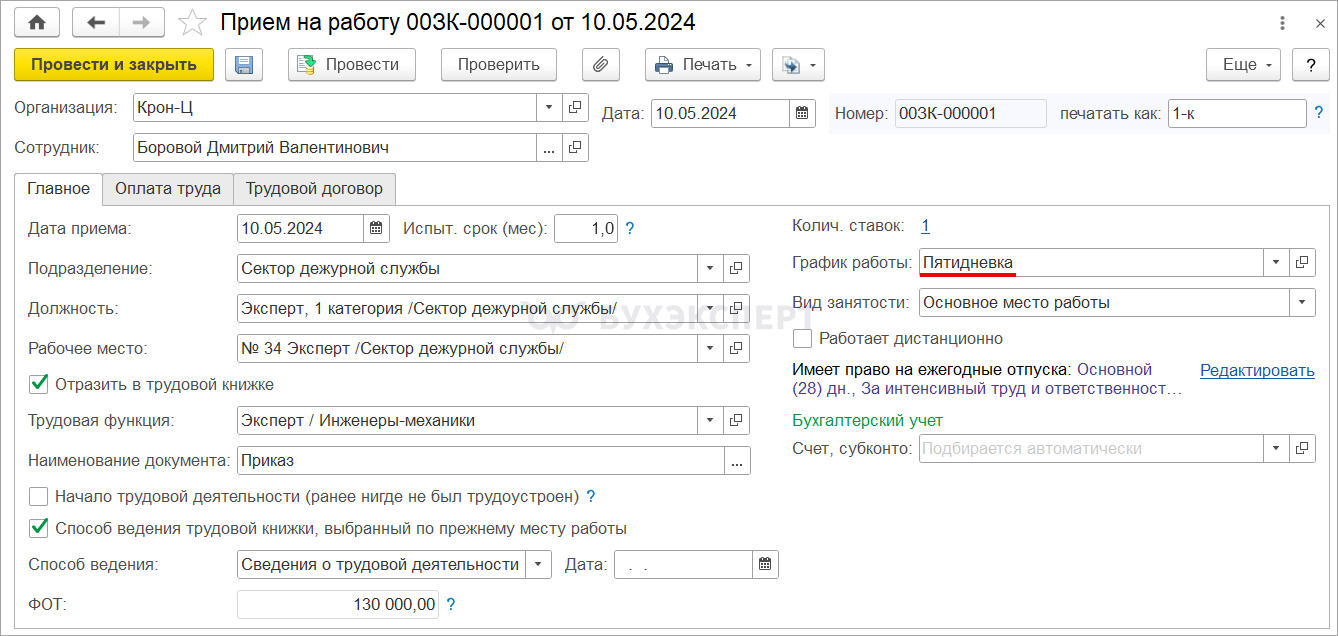1338x636 pixels.
Task: Open the Трудовой договор tab
Action: coord(314,189)
